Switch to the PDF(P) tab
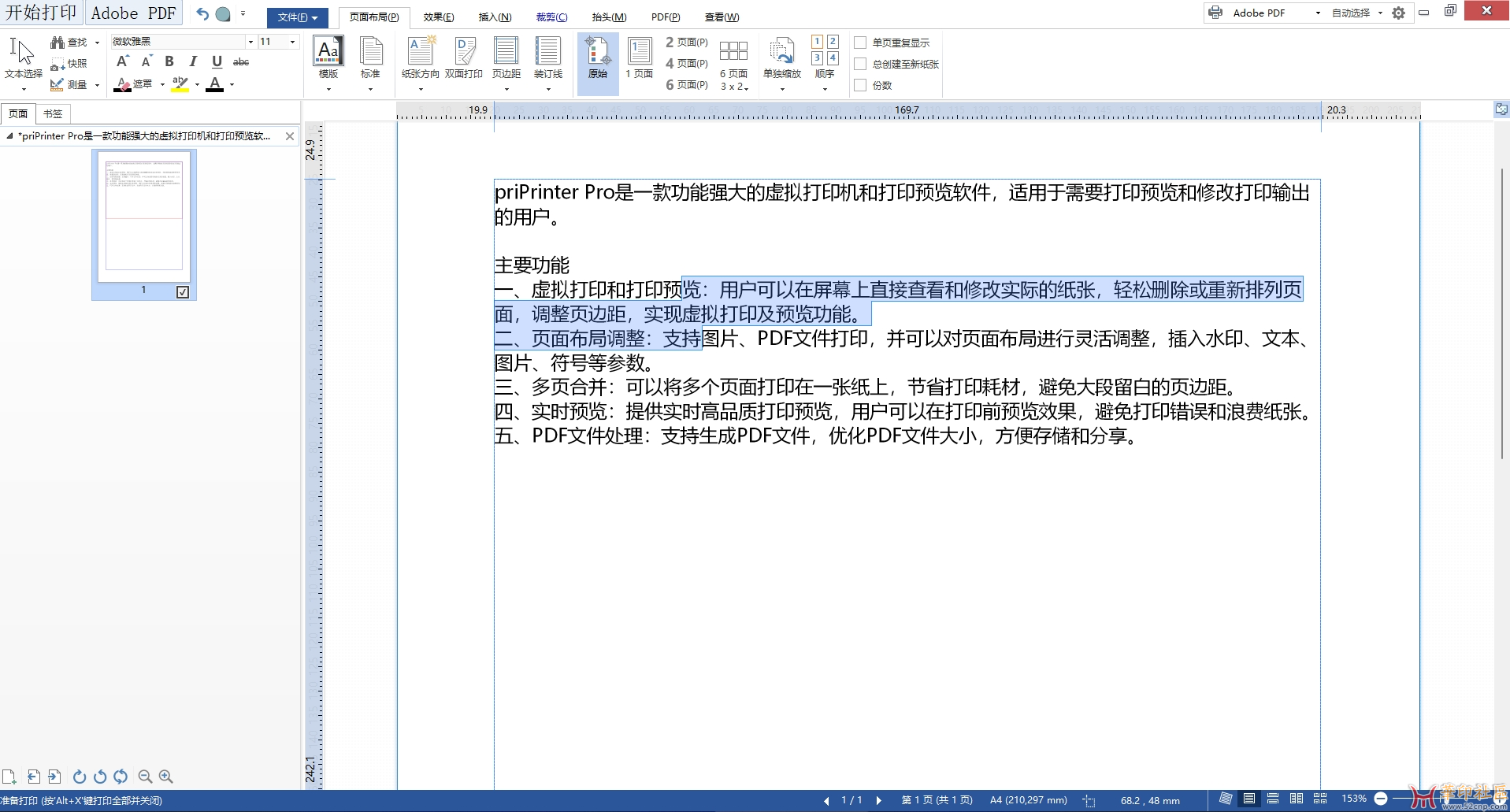 [x=666, y=17]
